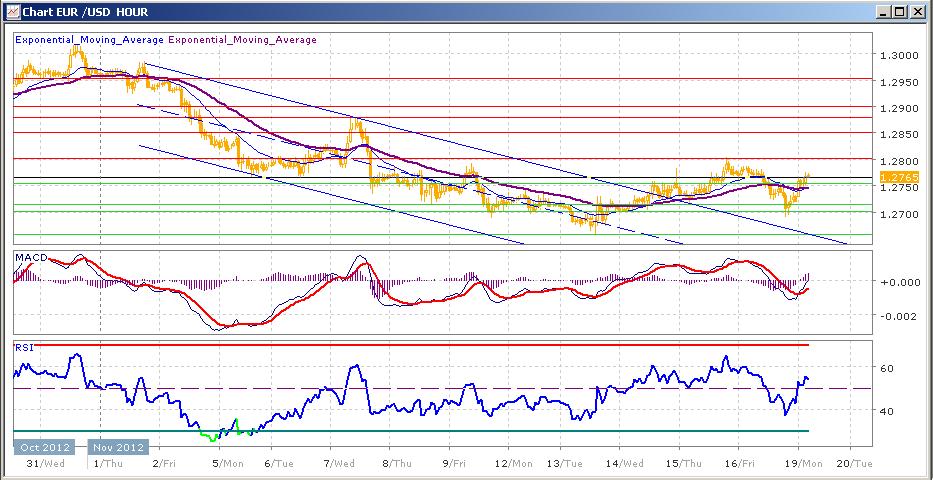This screenshot has width=933, height=480.
Task: Click the 13/Tue date on time axis
Action: pos(565,465)
